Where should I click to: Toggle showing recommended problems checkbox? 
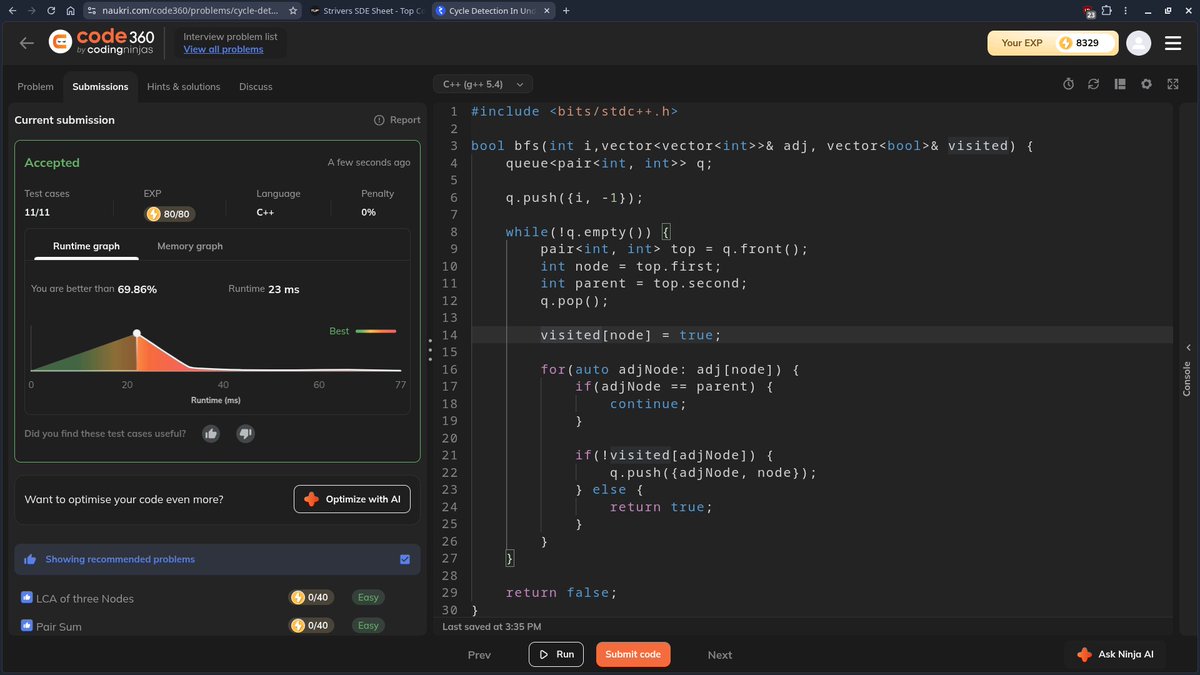point(405,559)
